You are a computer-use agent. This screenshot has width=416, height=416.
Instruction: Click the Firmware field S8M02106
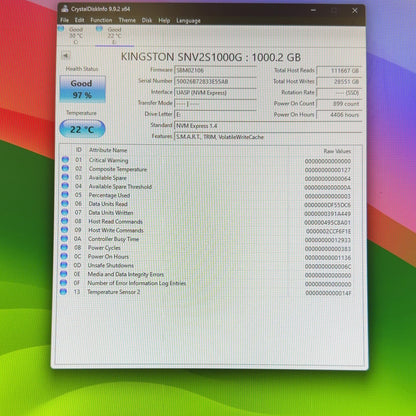coord(215,70)
